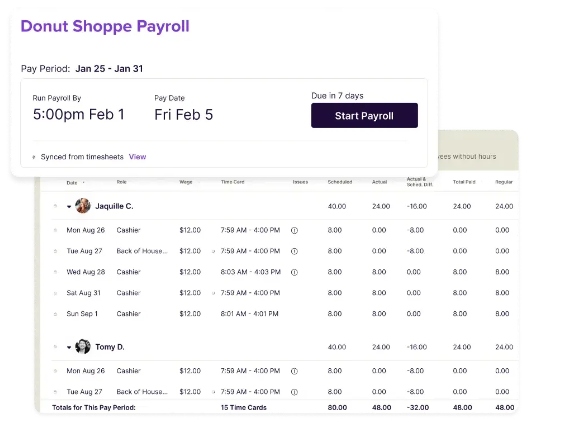
Task: Click the Sat Aug 31 date cell
Action: (83, 293)
